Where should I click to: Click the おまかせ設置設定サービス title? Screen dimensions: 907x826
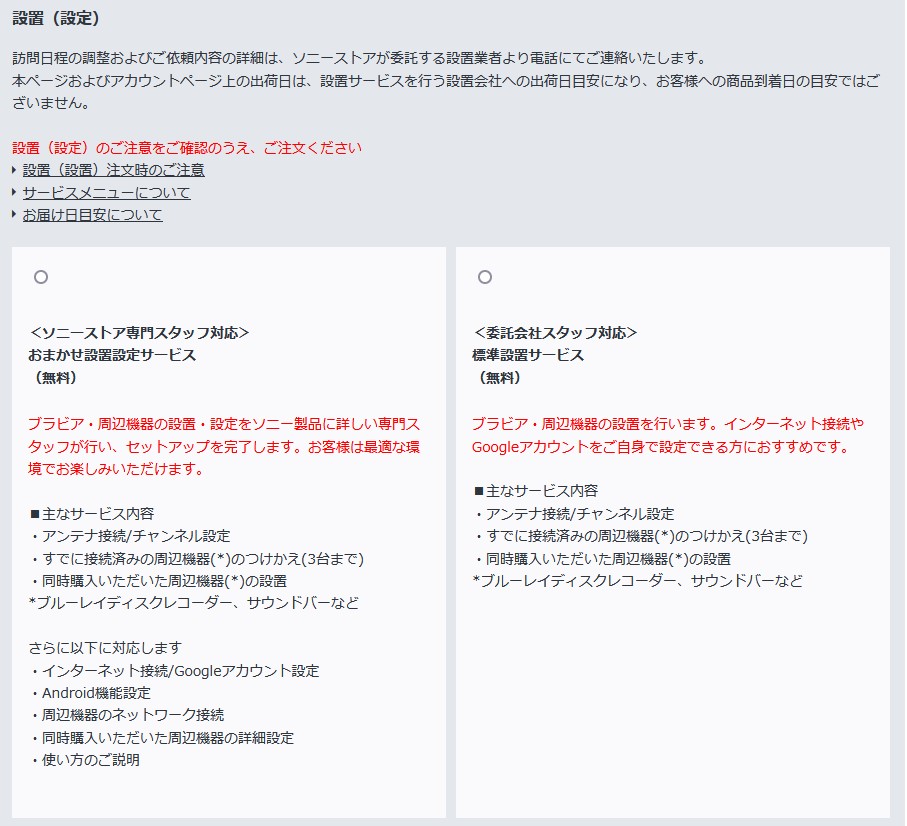coord(112,355)
